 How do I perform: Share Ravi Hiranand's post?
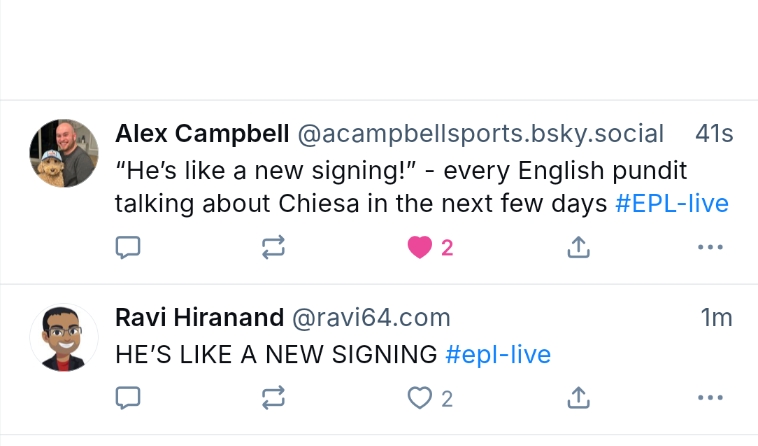[x=578, y=398]
